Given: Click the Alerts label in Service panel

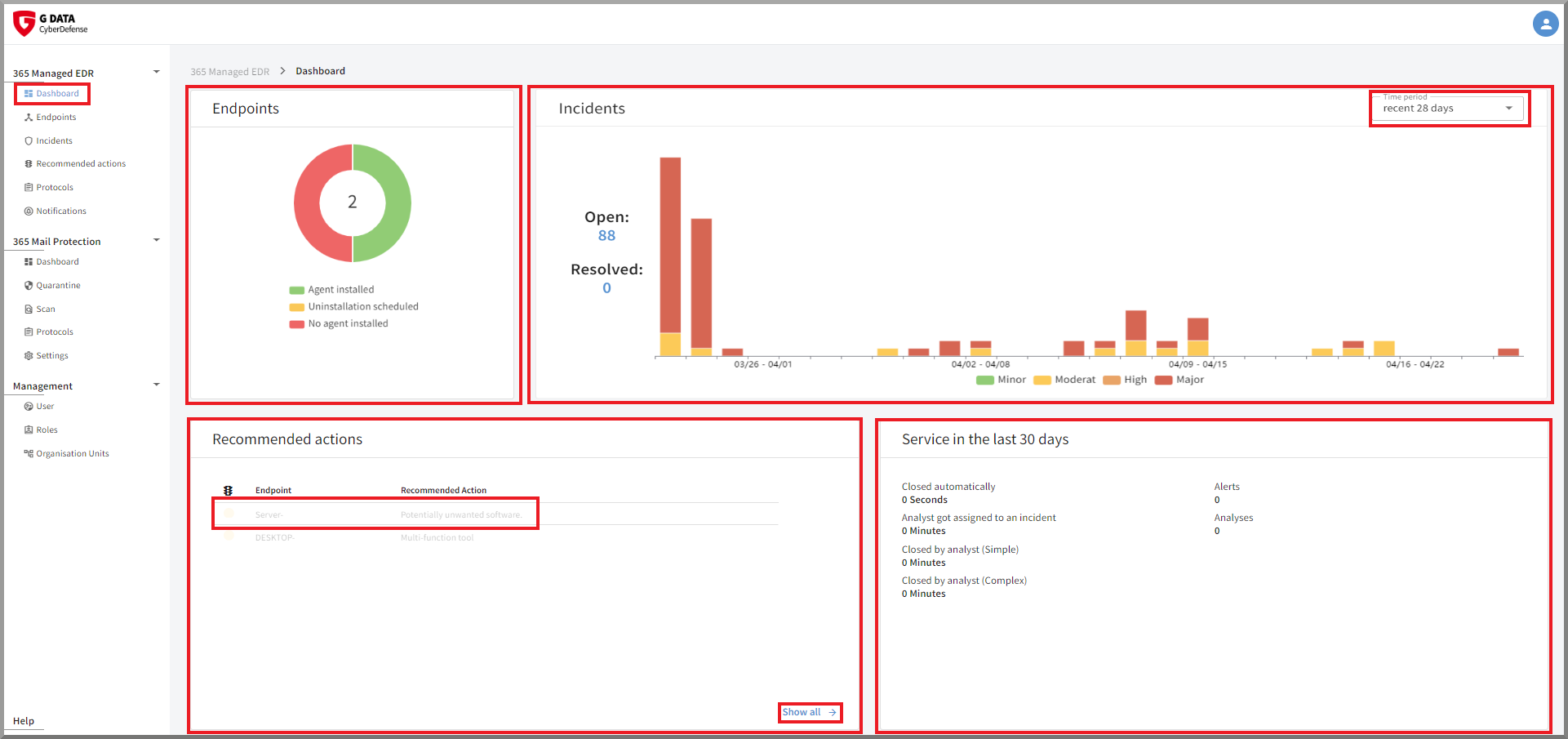Looking at the screenshot, I should (x=1227, y=487).
